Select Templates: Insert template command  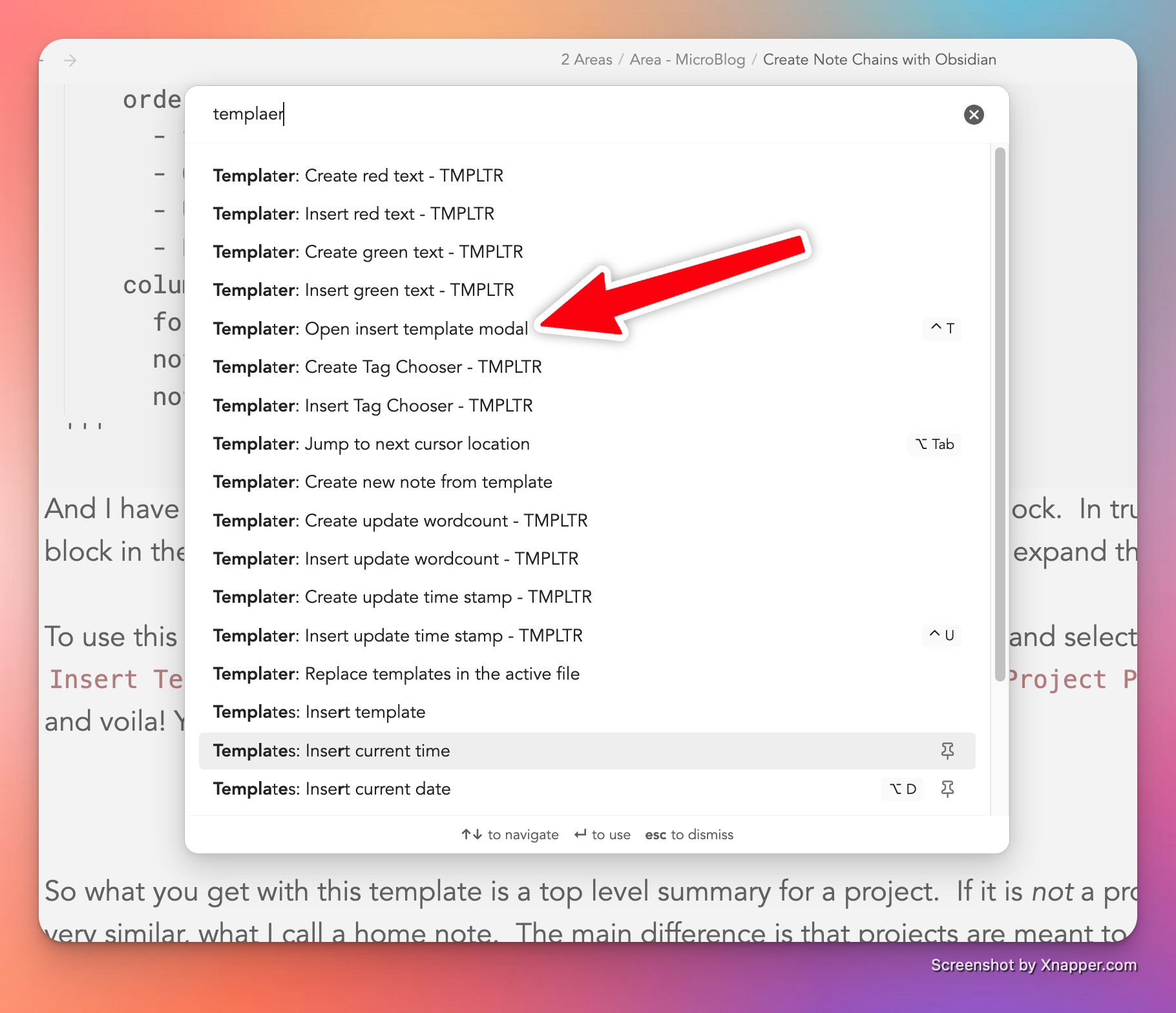coord(319,712)
